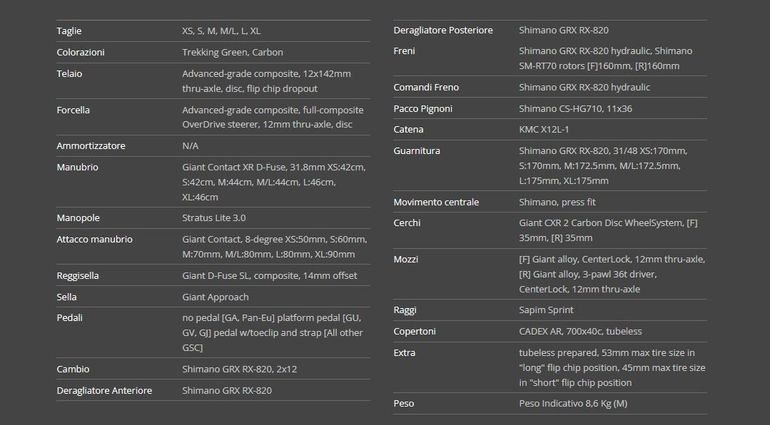
Task: Click the Taglie row label
Action: point(69,31)
